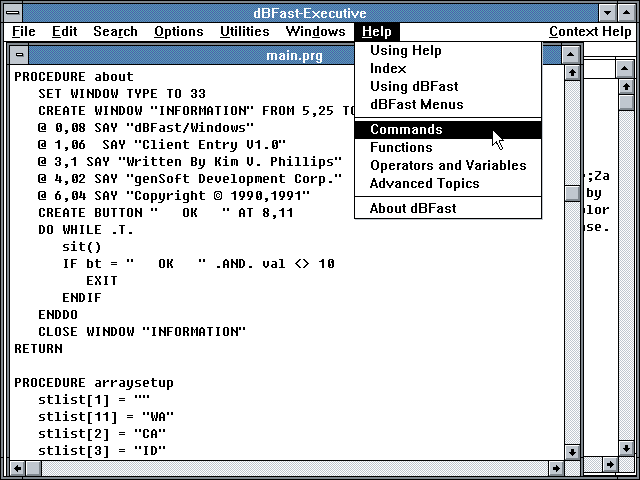The image size is (640, 480).
Task: Minimize the dBFast-Executive window
Action: tap(608, 13)
